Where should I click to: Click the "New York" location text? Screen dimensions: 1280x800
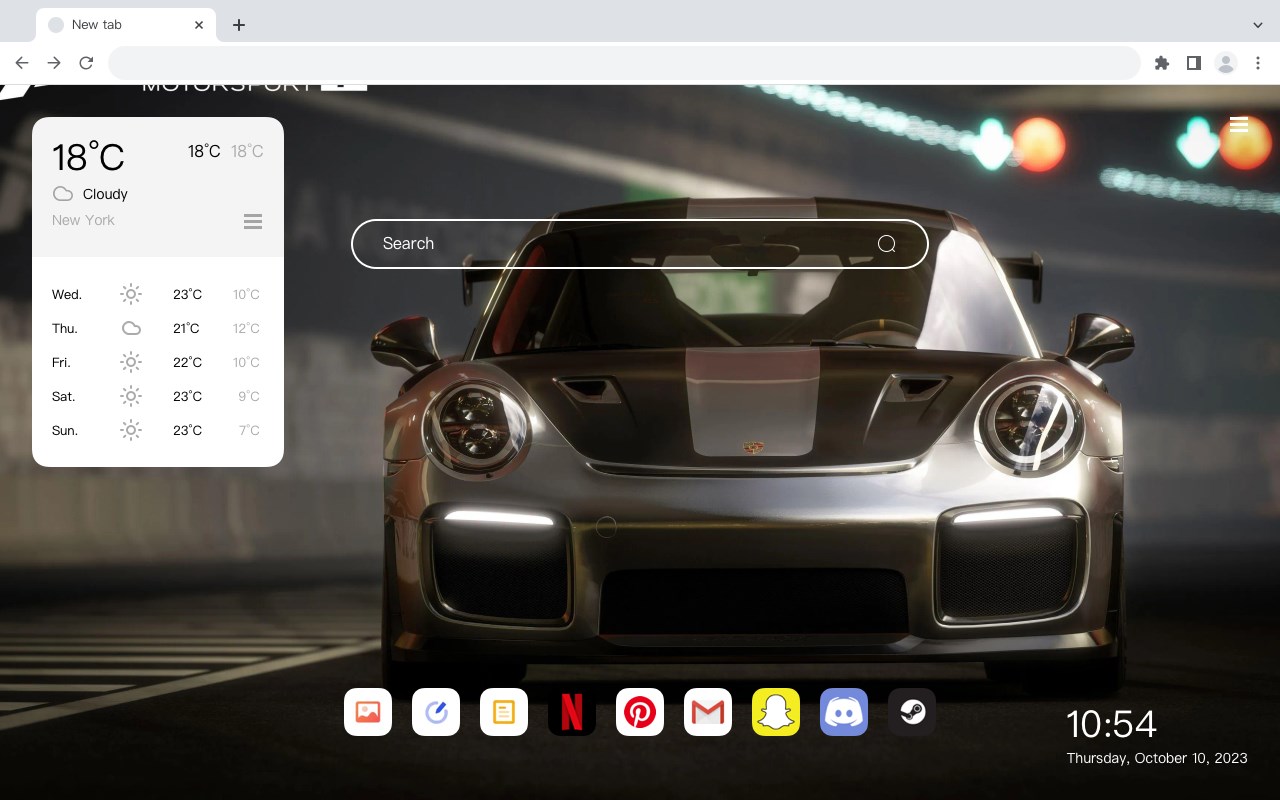pos(83,220)
